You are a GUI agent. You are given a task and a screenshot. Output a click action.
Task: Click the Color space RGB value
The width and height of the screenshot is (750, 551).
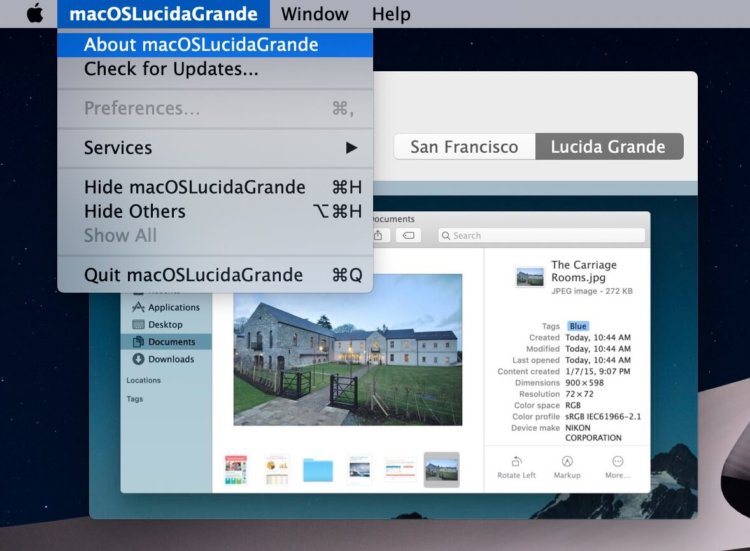[x=573, y=405]
